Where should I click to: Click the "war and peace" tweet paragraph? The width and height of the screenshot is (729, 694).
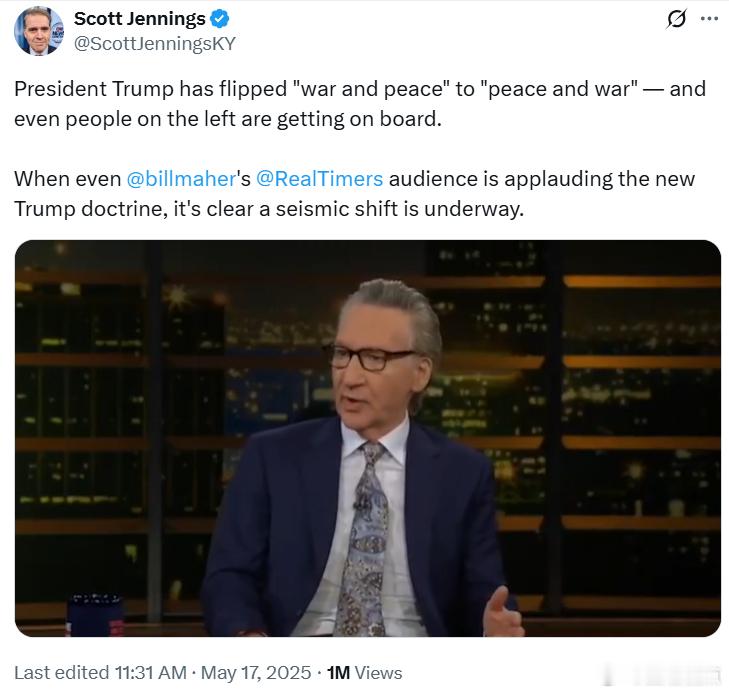pyautogui.click(x=360, y=104)
